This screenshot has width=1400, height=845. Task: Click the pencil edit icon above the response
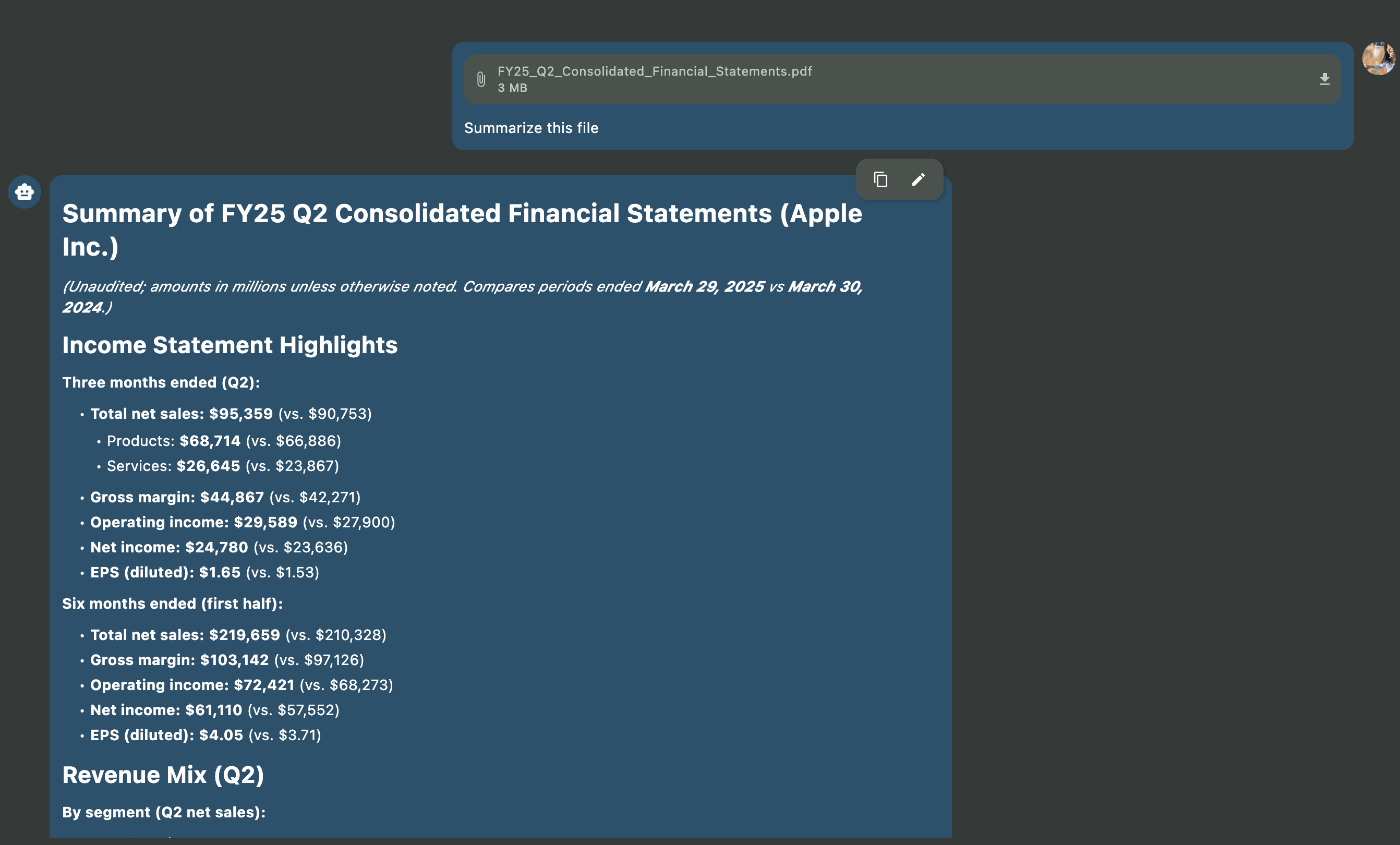918,179
